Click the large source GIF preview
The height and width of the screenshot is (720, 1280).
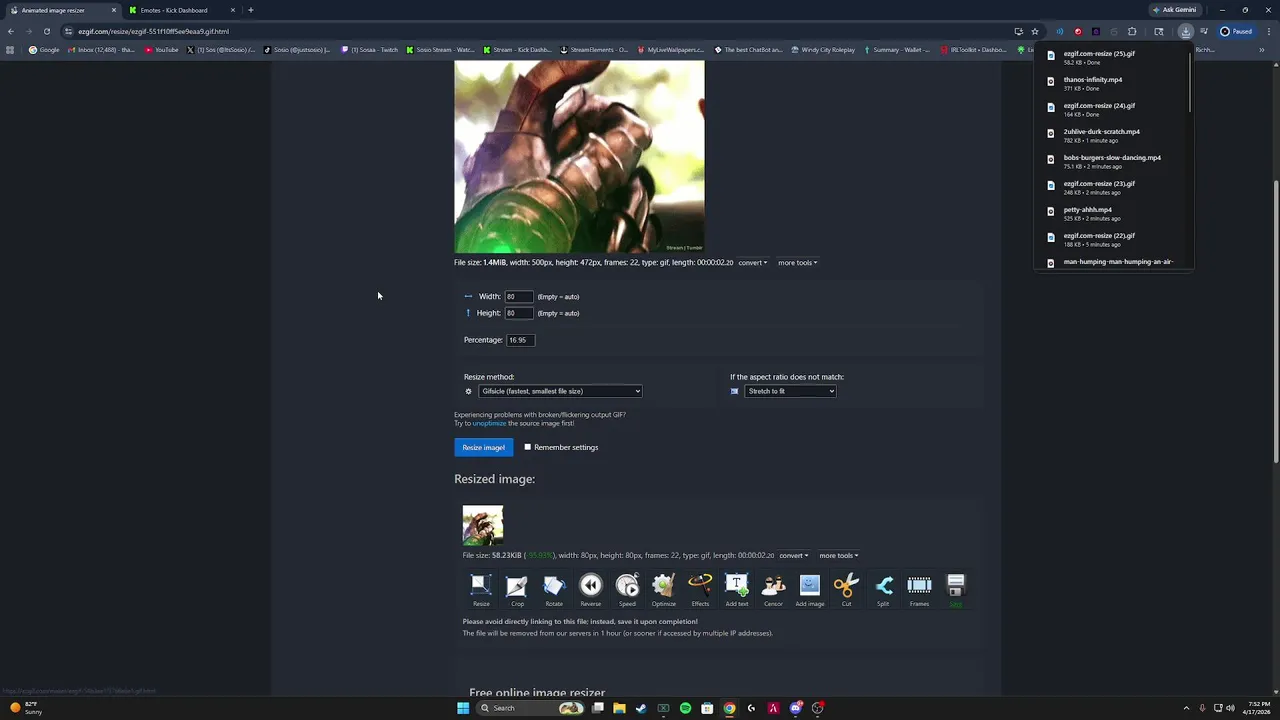pyautogui.click(x=579, y=157)
